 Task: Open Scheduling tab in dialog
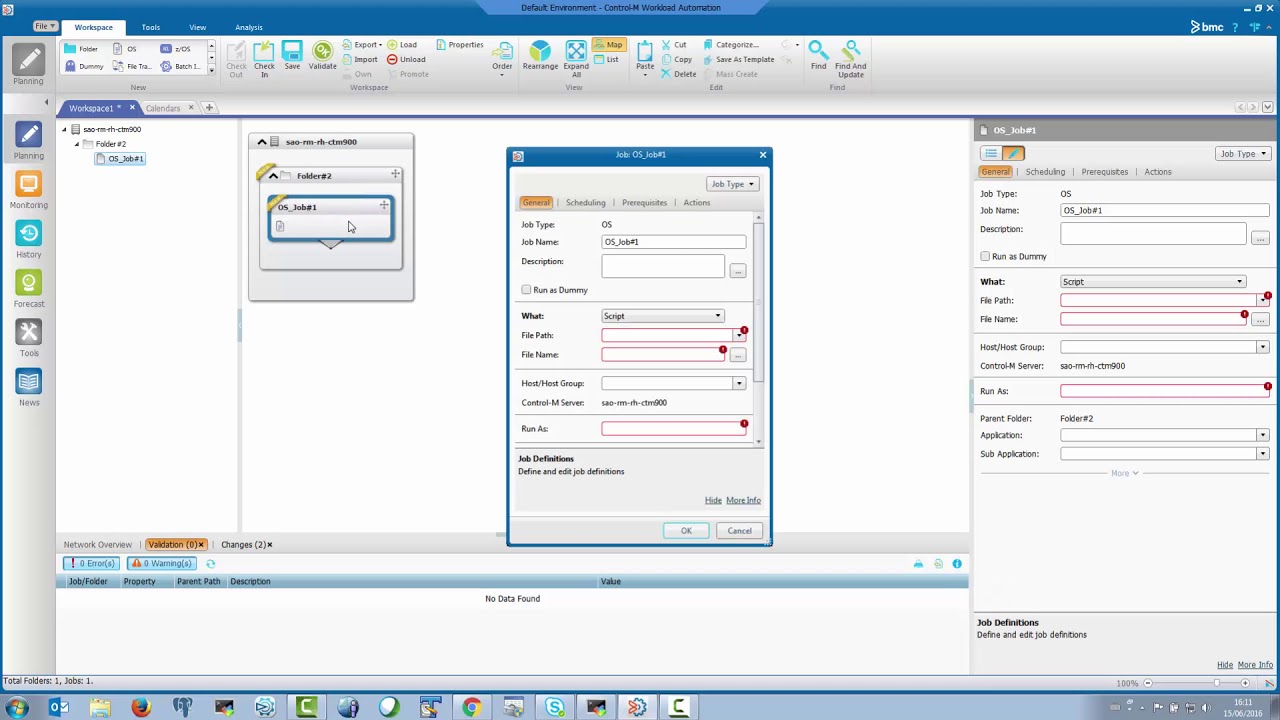point(585,203)
